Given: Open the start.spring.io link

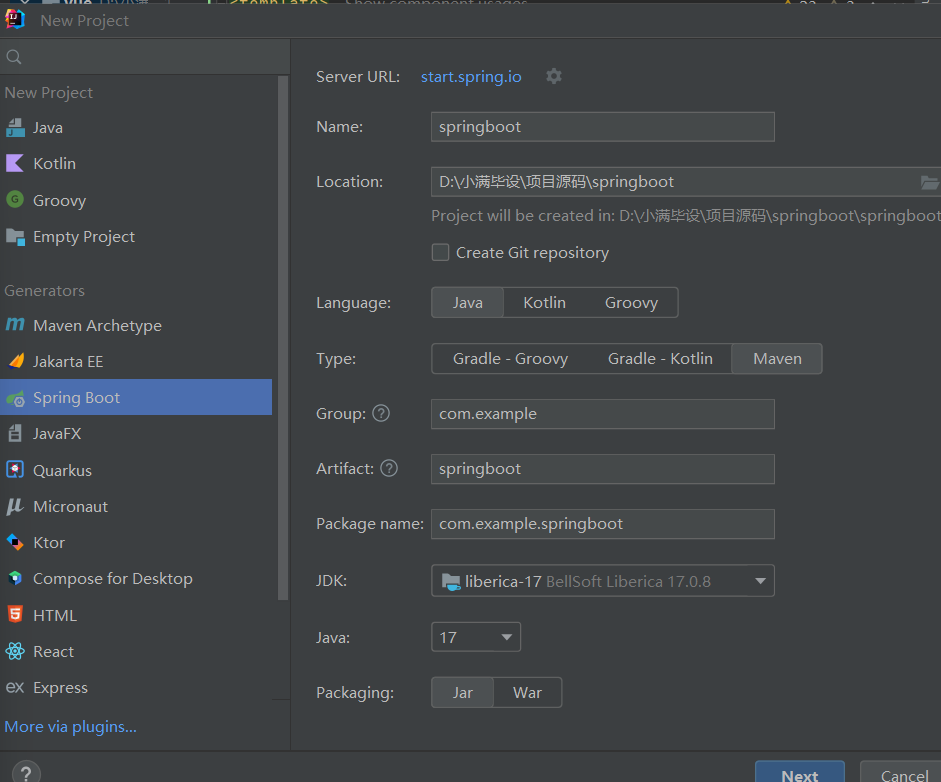Looking at the screenshot, I should click(471, 76).
